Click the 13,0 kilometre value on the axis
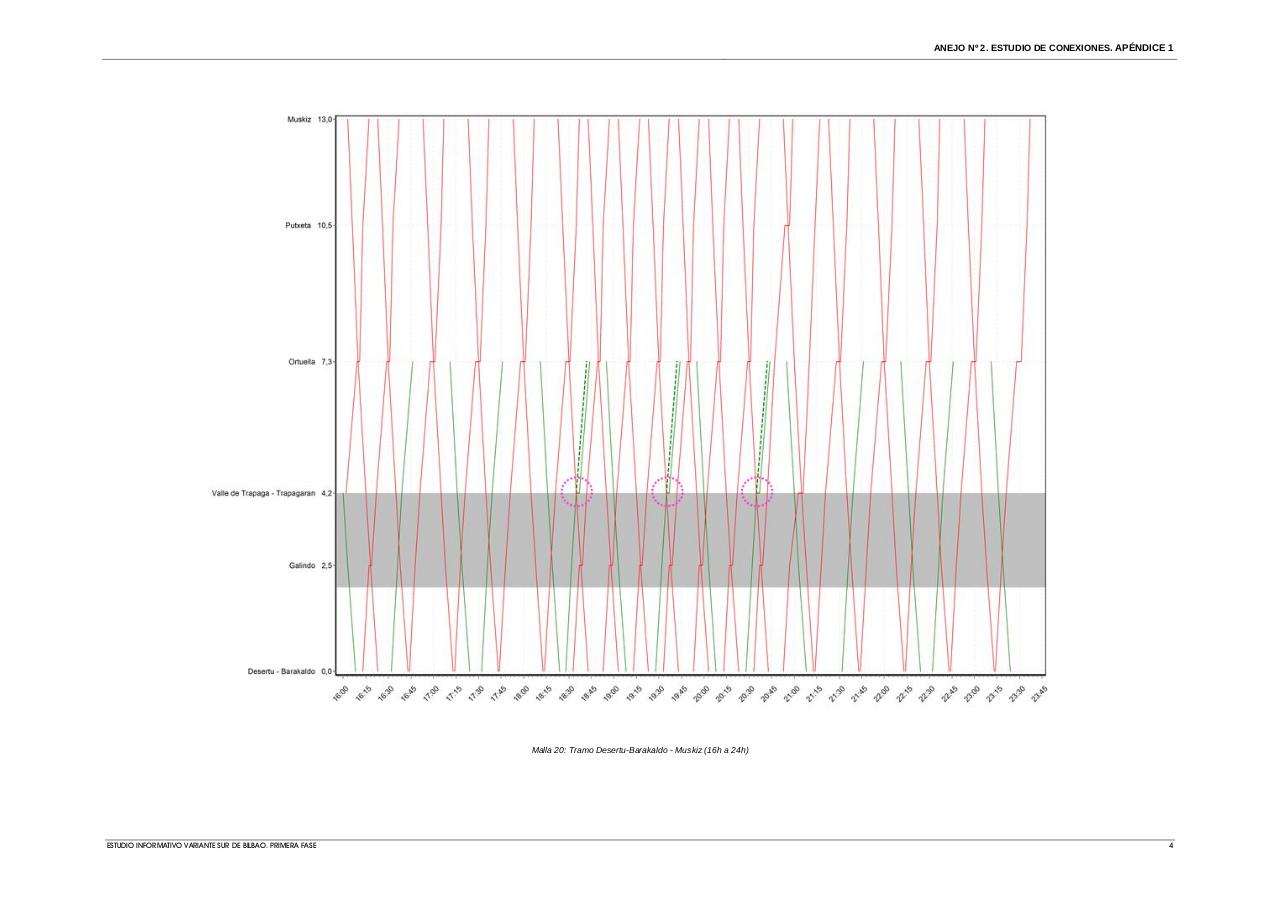This screenshot has width=1281, height=906. [325, 119]
